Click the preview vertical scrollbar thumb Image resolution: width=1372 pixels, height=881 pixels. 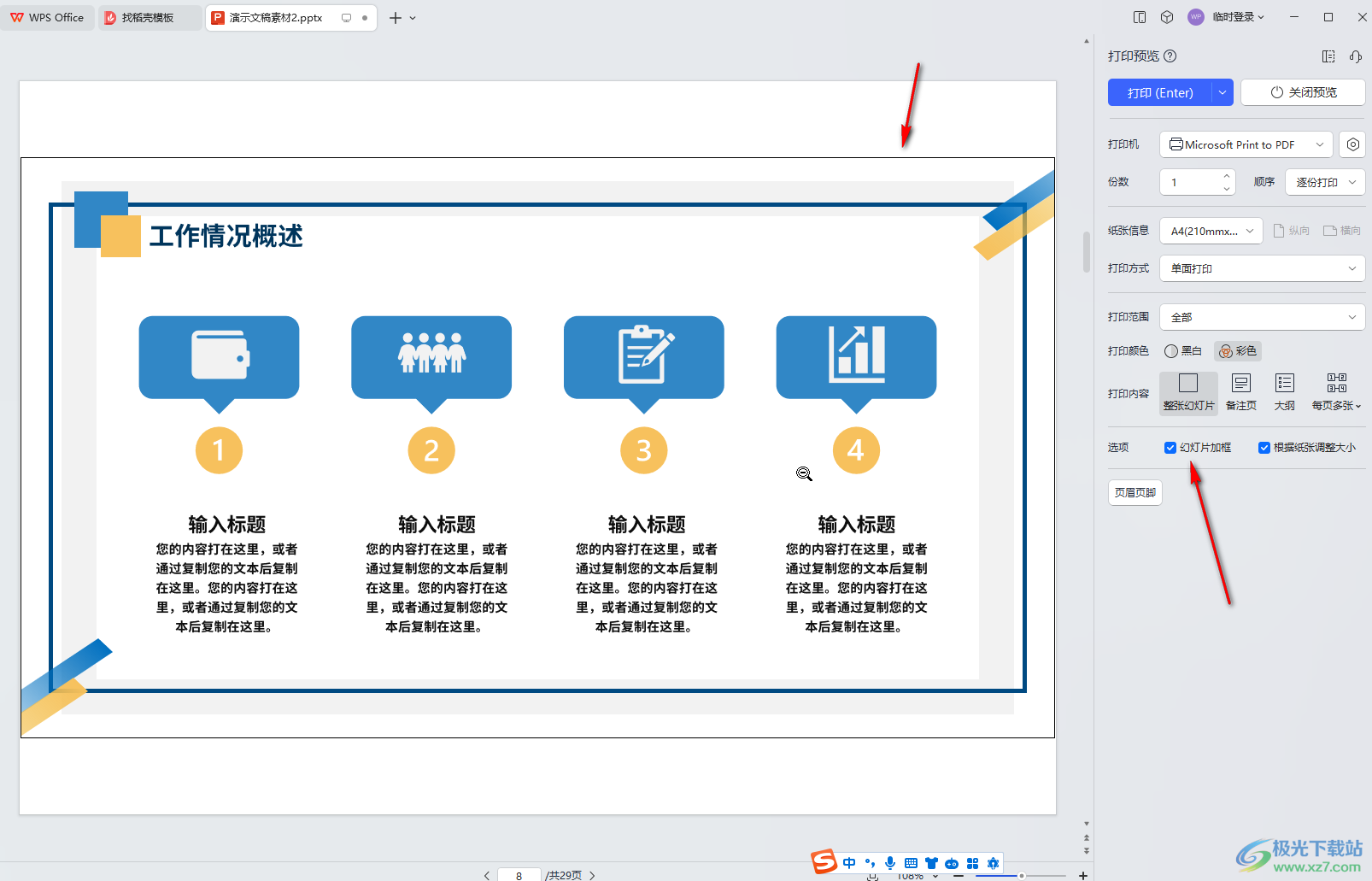click(1087, 251)
